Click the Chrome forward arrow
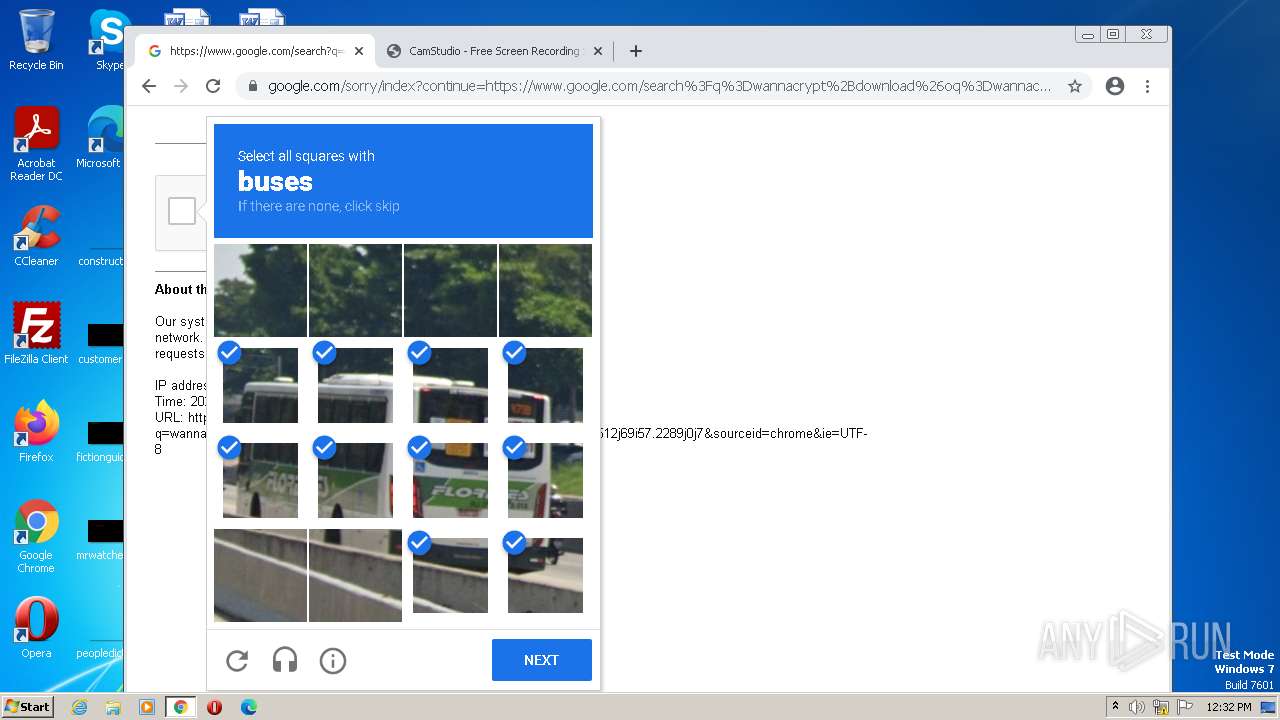The image size is (1280, 720). 181,86
